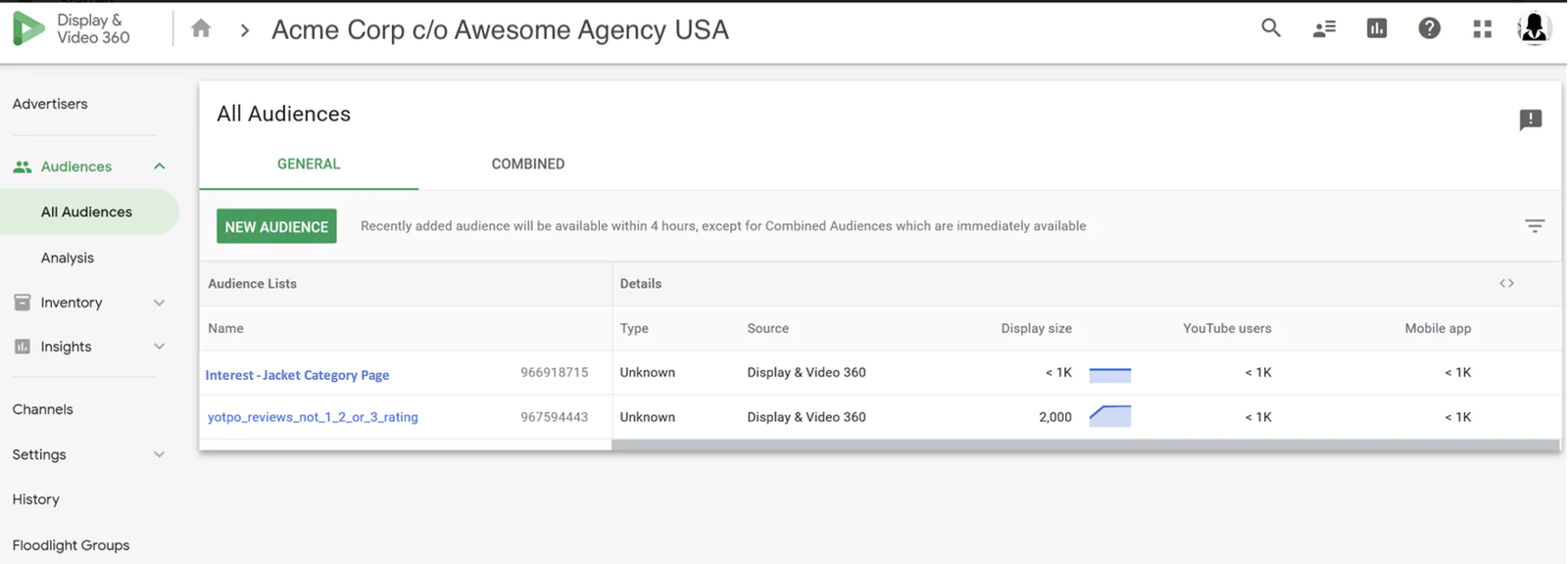Screen dimensions: 1568x564
Task: Open the Help icon
Action: [1428, 28]
